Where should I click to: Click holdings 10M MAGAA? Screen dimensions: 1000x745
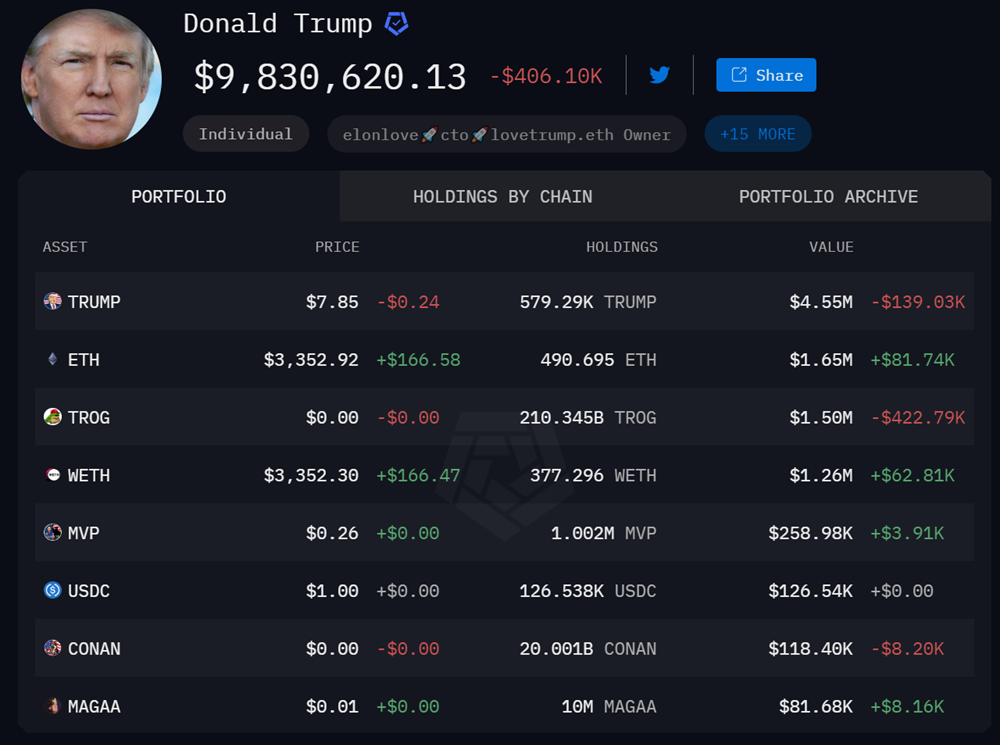coord(609,707)
